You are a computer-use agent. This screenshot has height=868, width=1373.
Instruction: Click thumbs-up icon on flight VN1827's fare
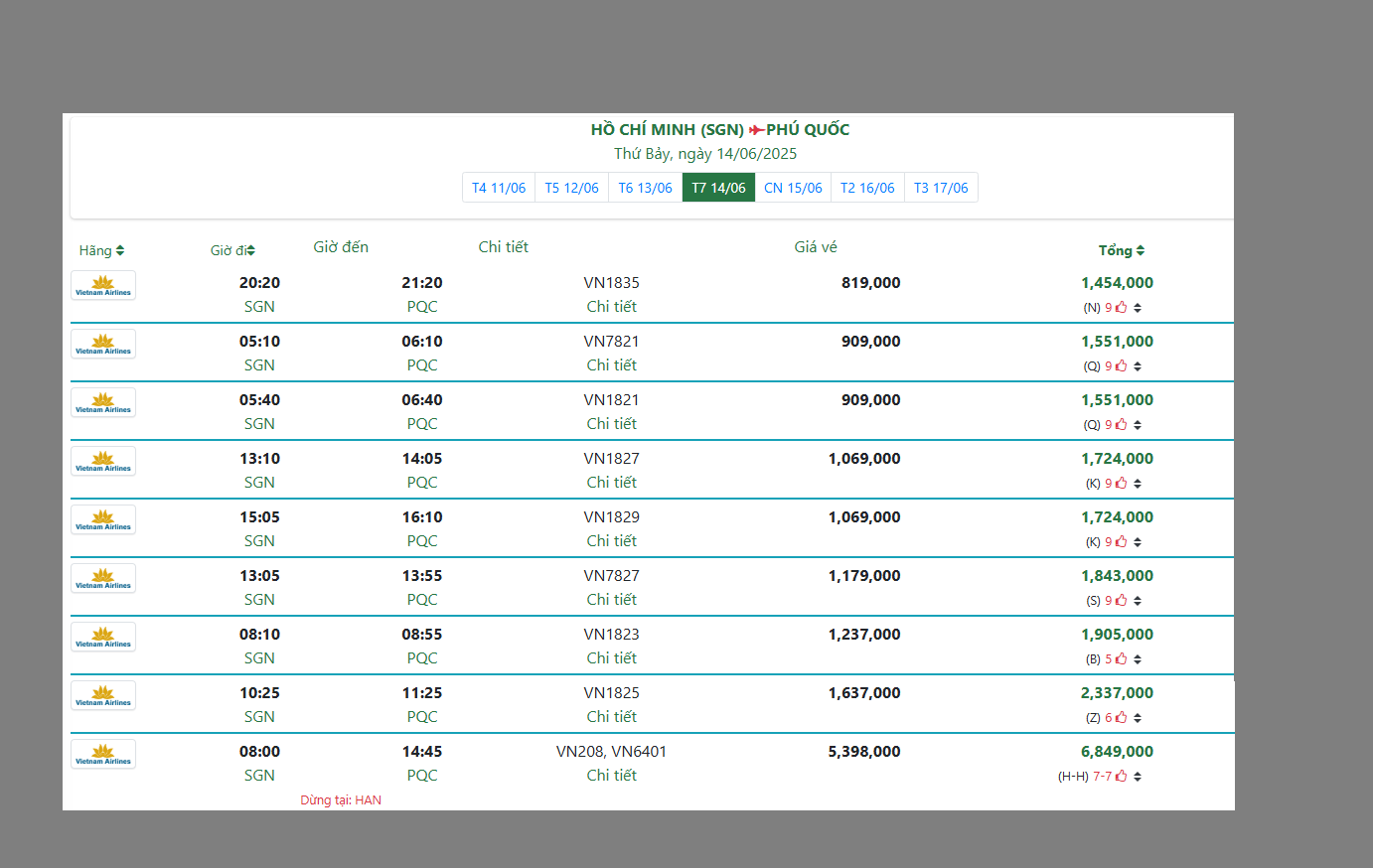click(1121, 484)
